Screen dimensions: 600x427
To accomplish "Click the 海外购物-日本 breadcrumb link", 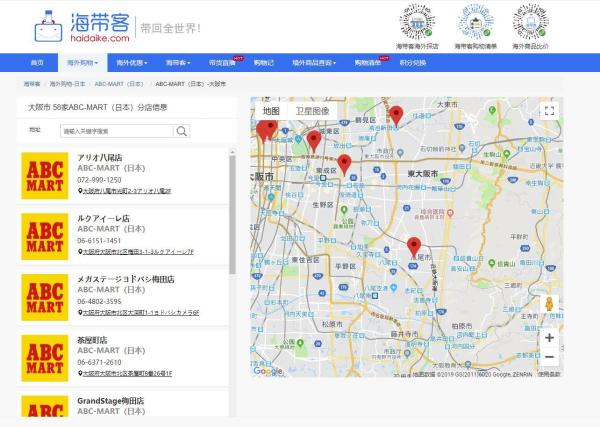I will coord(67,84).
